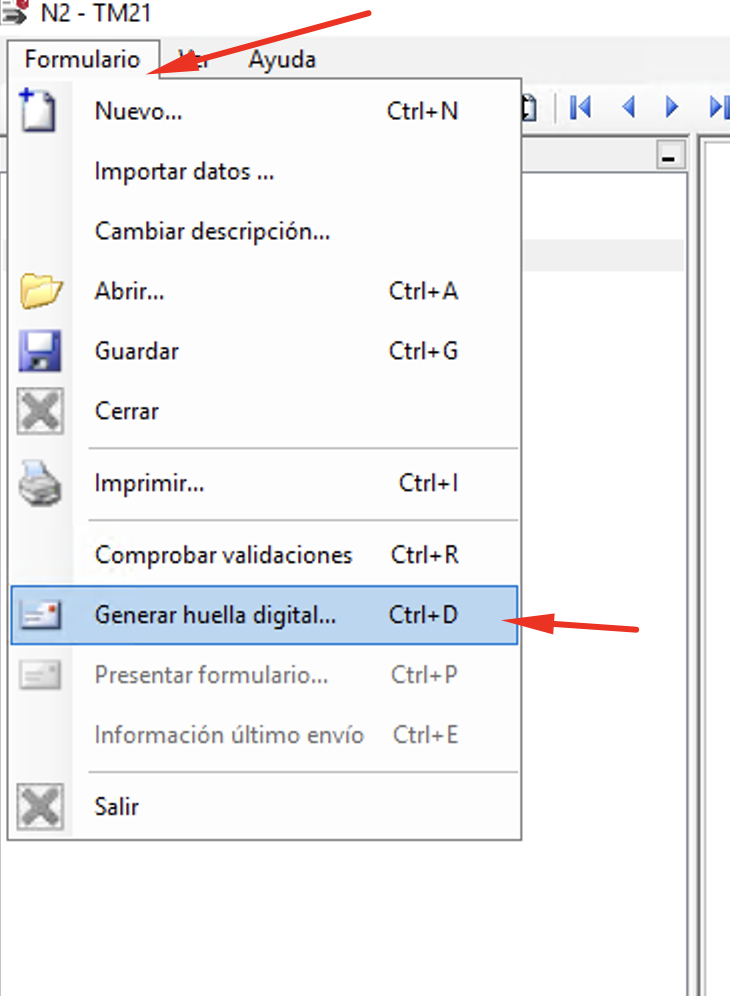The image size is (730, 996).
Task: Go to first record in toolbar
Action: pos(580,107)
